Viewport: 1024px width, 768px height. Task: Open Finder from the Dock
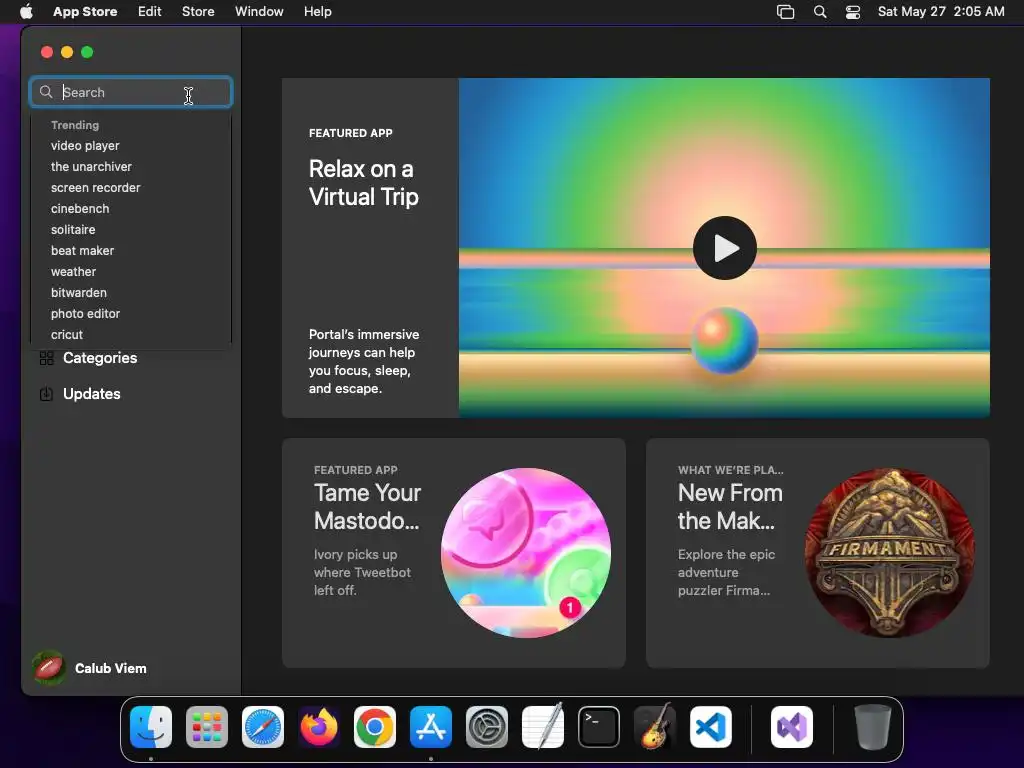point(151,727)
